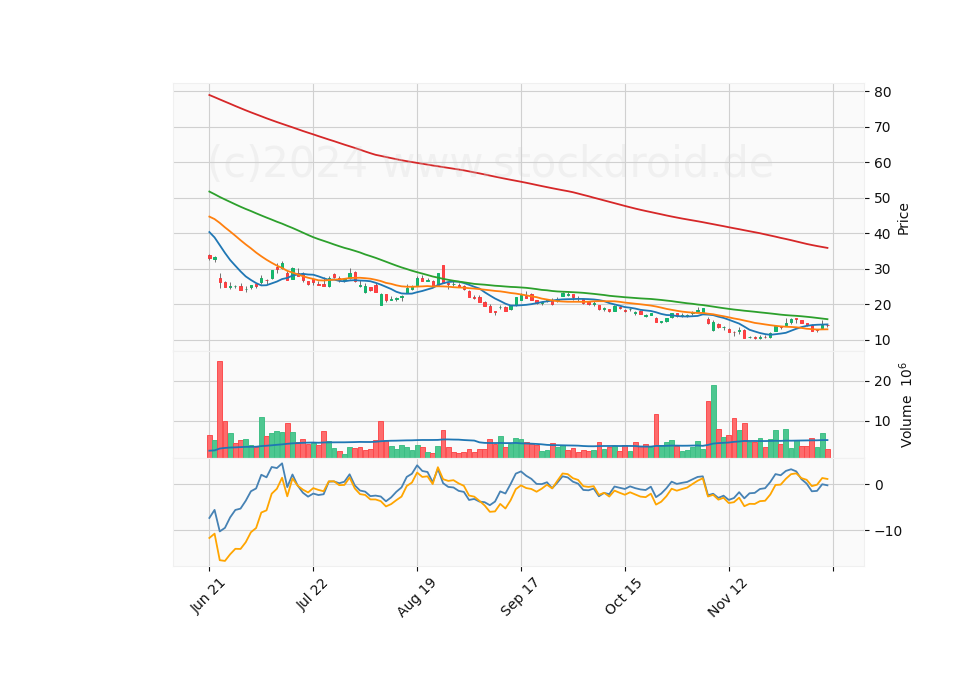Click the Nov 12 date label
This screenshot has width=960, height=690.
(728, 598)
